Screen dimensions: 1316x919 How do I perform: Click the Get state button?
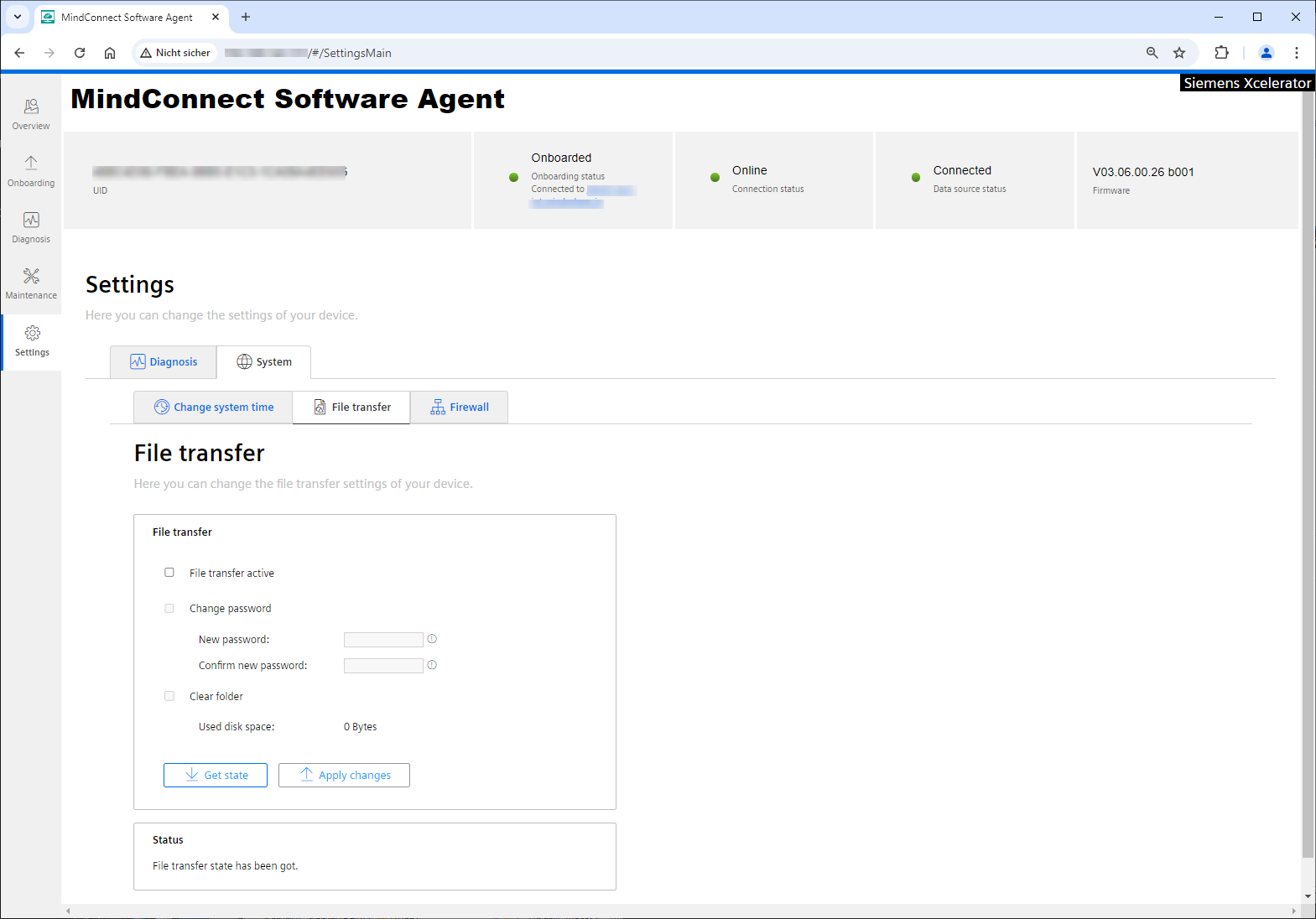(x=216, y=776)
